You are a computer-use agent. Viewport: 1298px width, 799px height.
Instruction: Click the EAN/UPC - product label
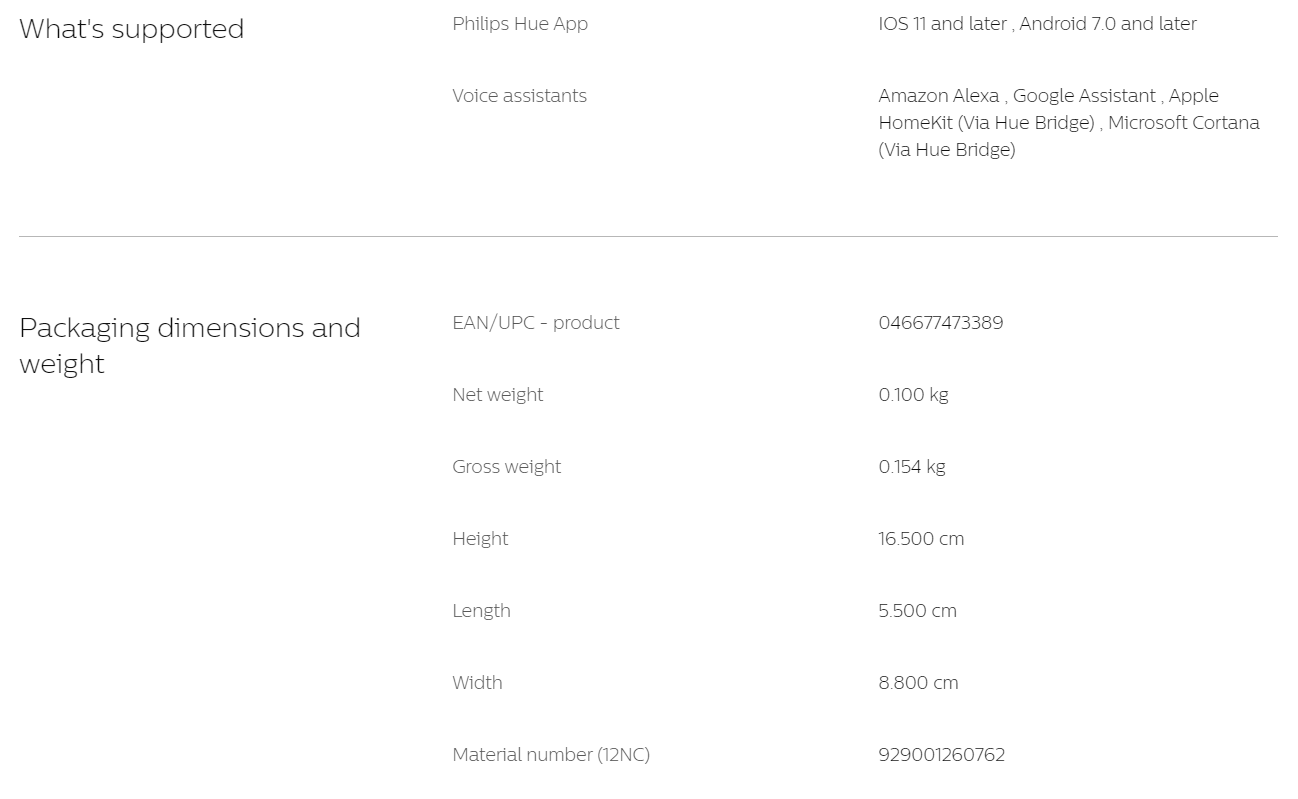535,323
